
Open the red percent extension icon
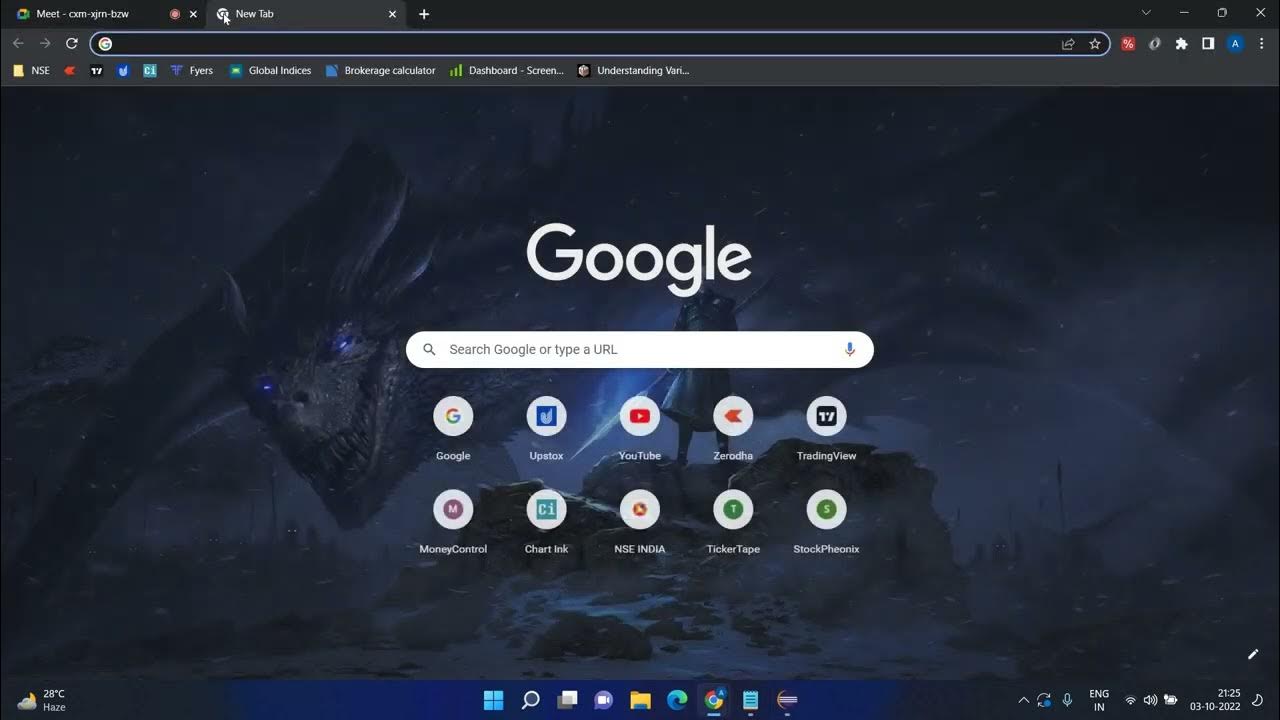coord(1128,44)
